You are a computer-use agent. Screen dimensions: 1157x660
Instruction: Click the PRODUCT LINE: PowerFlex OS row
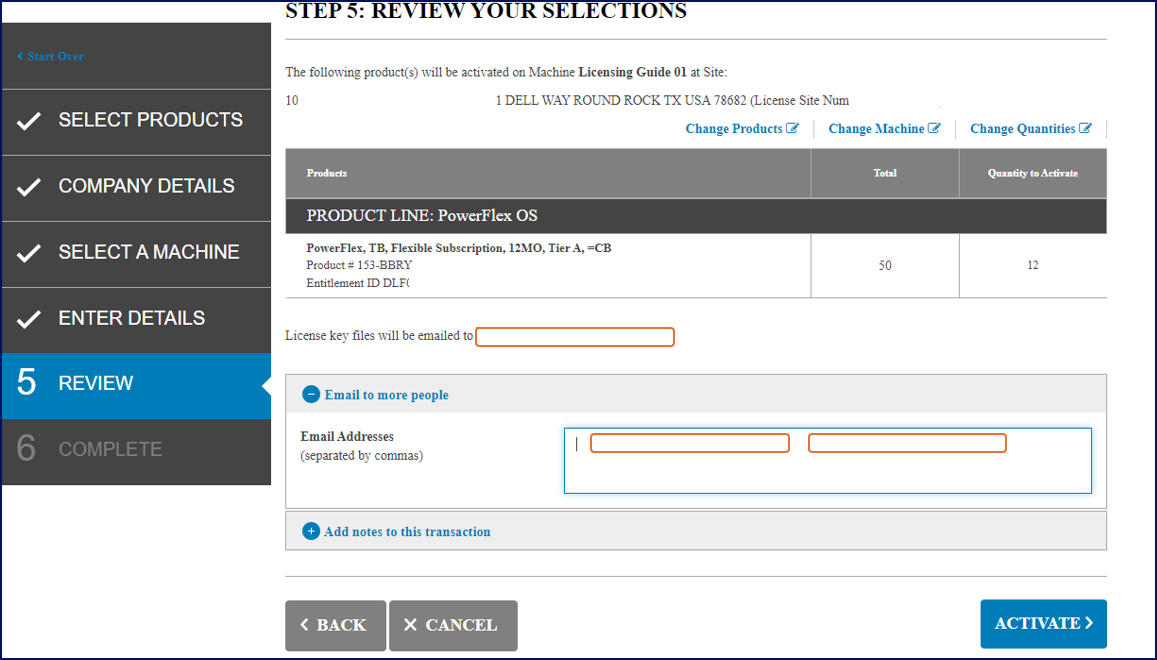pyautogui.click(x=696, y=216)
